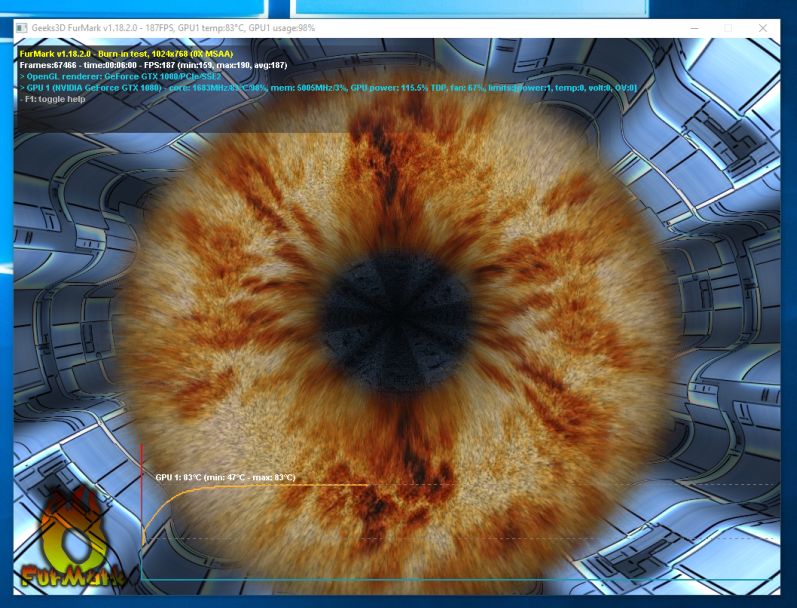Click the 'GPU 1 (NVIDIA GeForce GTX 1080)' line

(x=328, y=88)
